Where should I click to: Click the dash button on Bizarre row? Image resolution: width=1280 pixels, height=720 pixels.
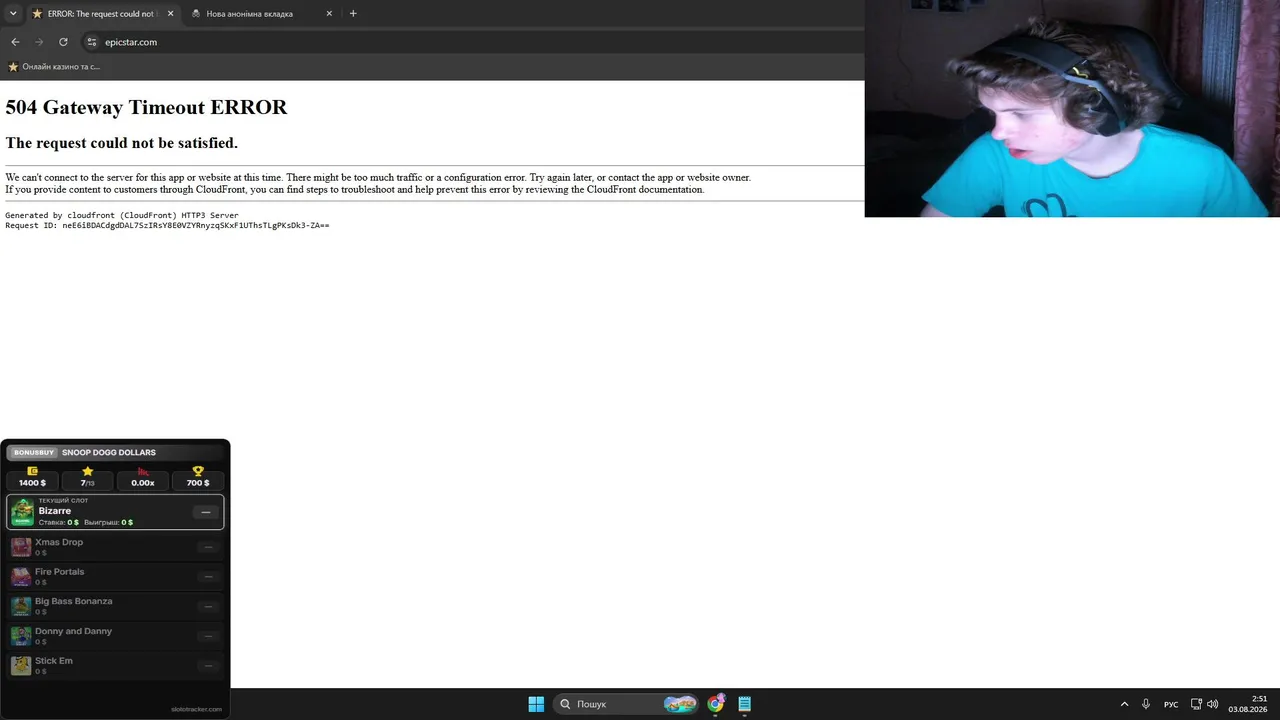[206, 512]
